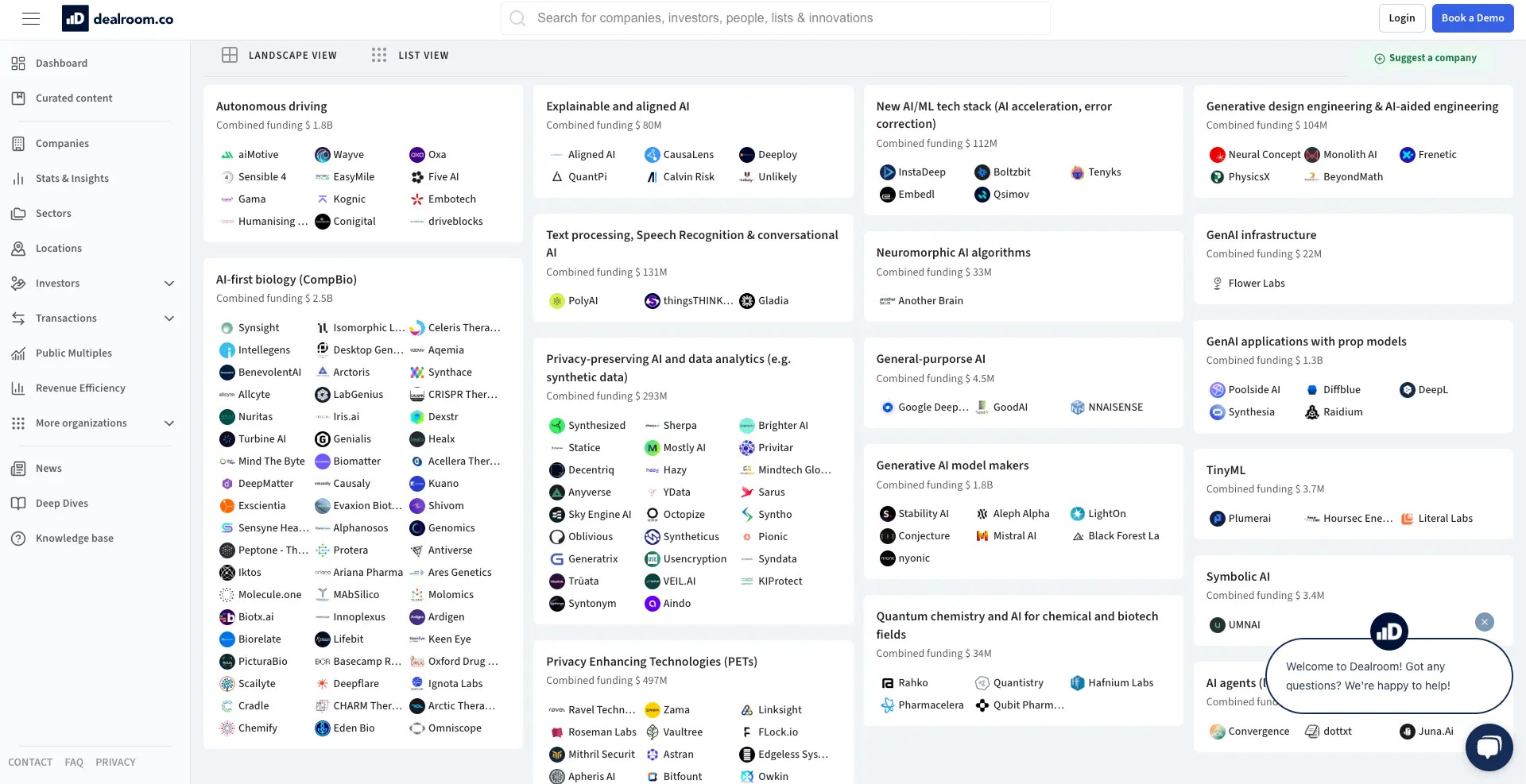Click the InstaDeep logo icon
Image resolution: width=1526 pixels, height=784 pixels.
(887, 172)
